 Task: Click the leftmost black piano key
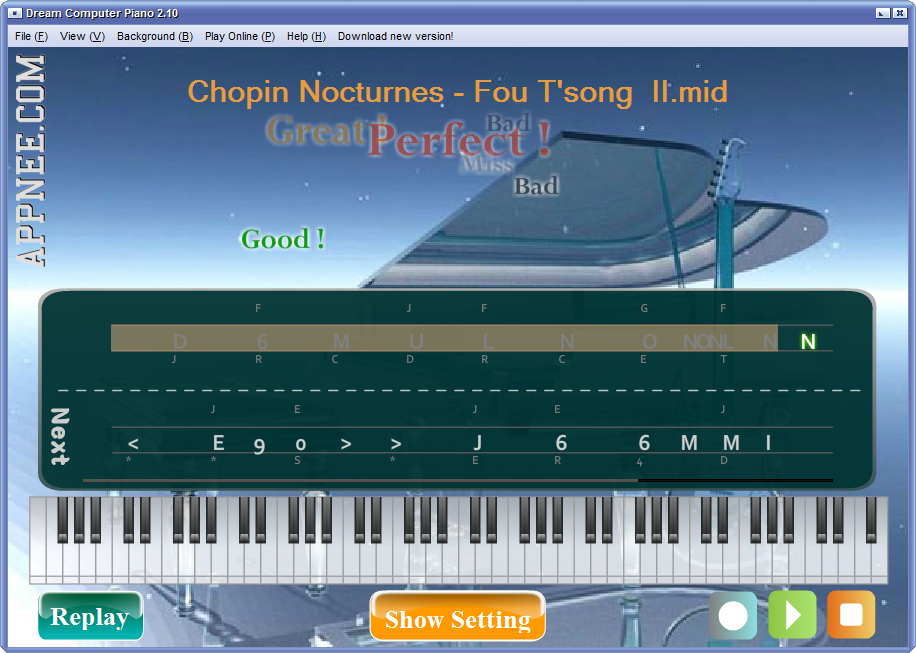[63, 520]
